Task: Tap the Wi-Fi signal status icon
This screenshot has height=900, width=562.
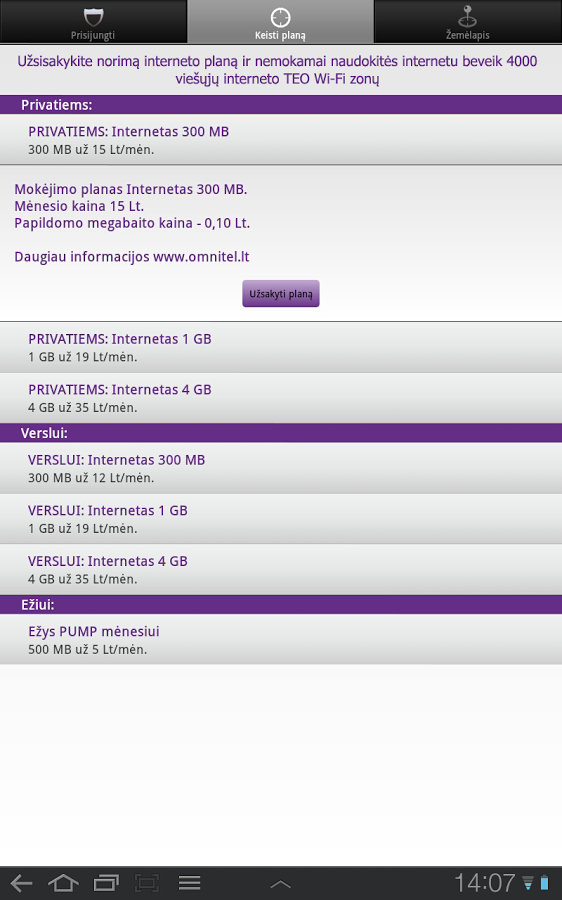Action: [x=528, y=883]
